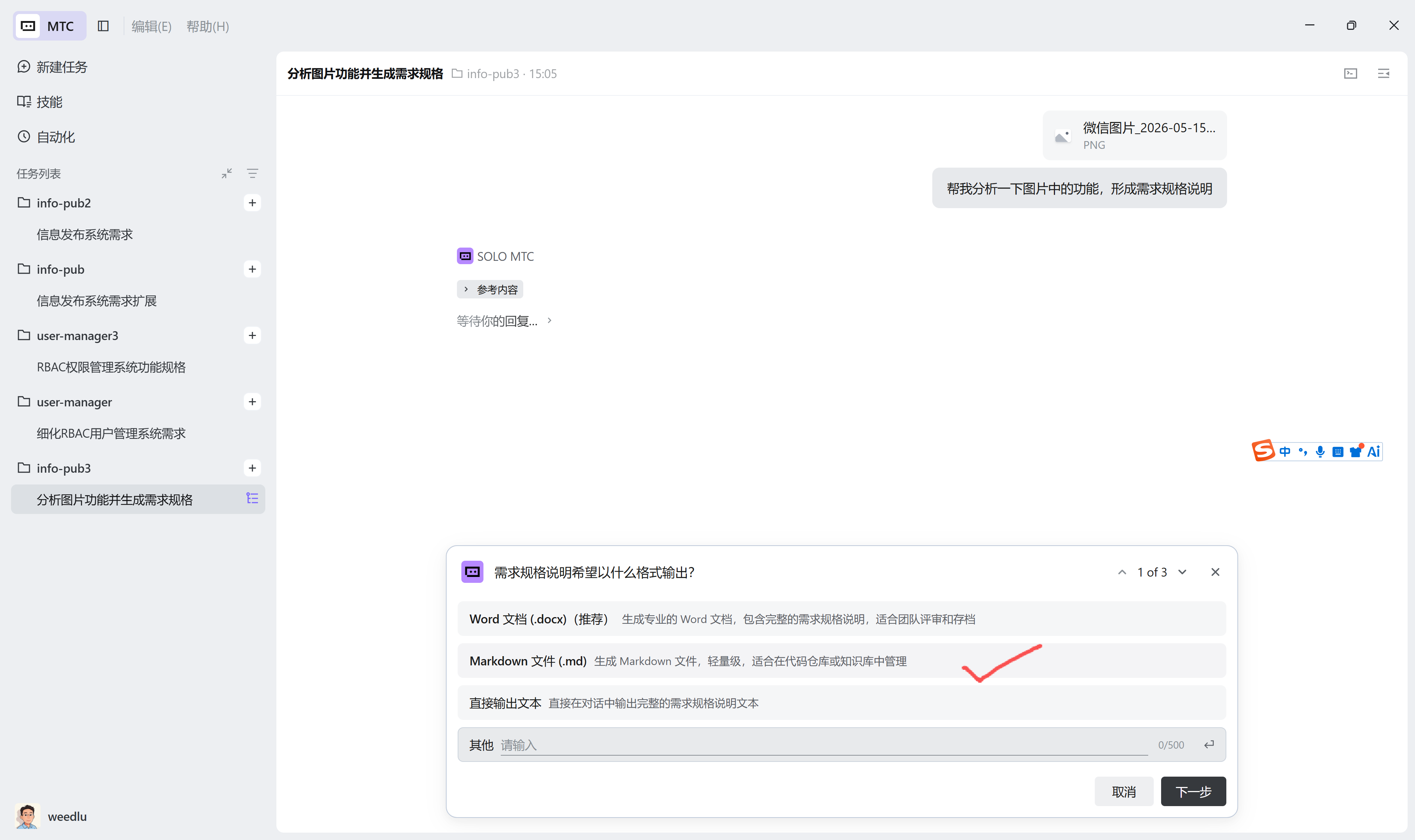The image size is (1415, 840).
Task: Add a task to user-manager3 folder
Action: [x=252, y=335]
